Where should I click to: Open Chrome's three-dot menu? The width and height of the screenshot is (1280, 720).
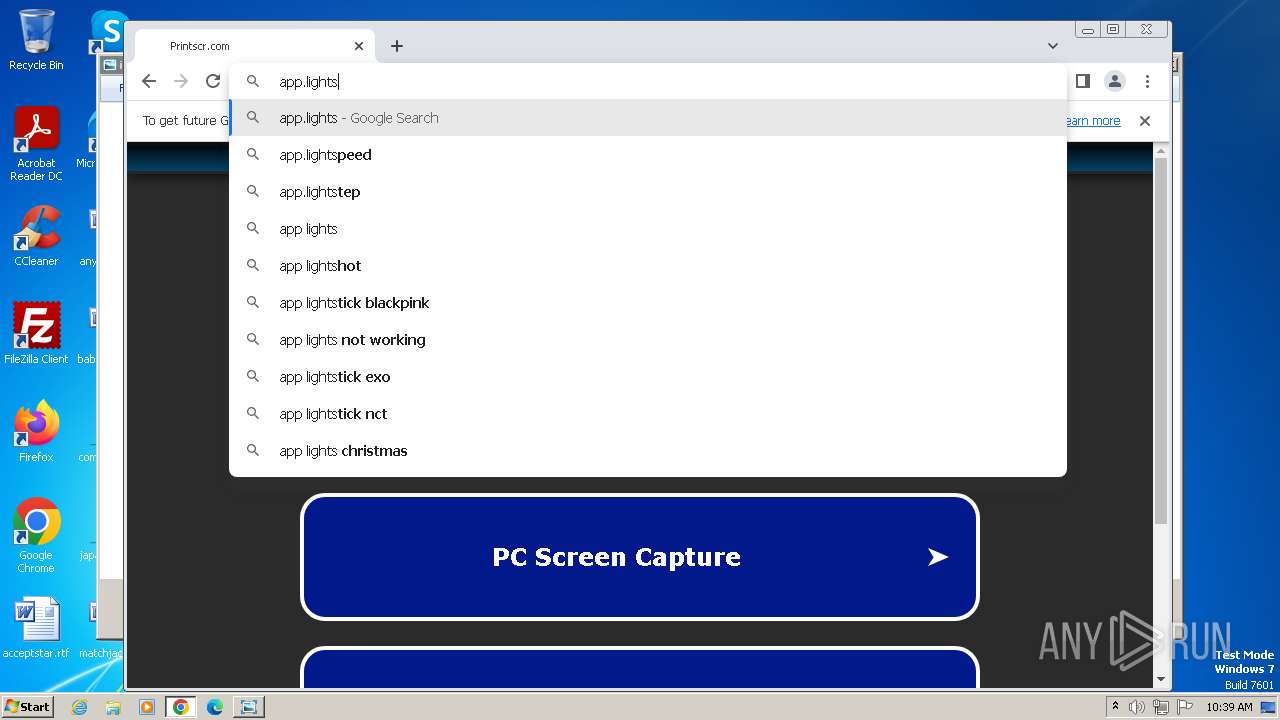[x=1148, y=81]
